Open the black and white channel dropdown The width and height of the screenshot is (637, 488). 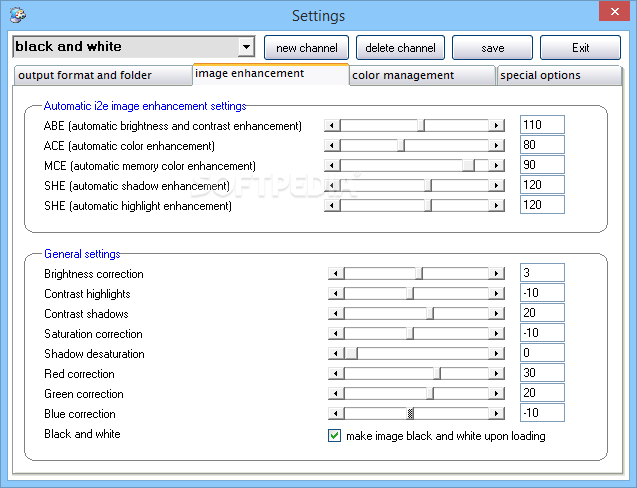[x=246, y=47]
